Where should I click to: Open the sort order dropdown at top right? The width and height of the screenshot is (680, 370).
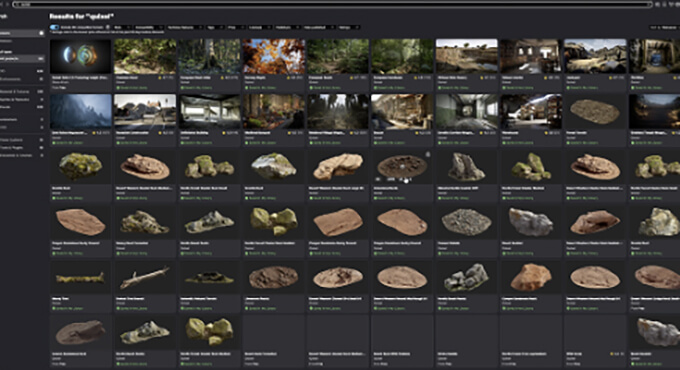tap(664, 27)
